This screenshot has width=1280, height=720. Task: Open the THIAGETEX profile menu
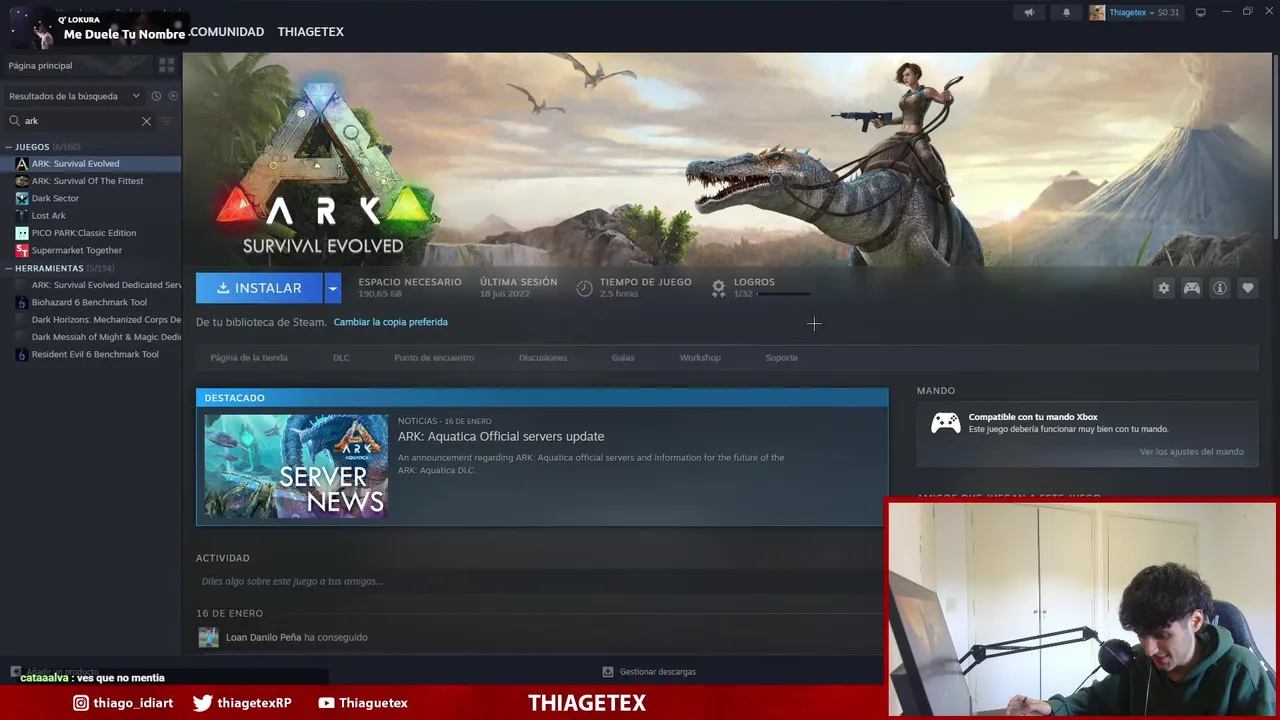pos(310,32)
